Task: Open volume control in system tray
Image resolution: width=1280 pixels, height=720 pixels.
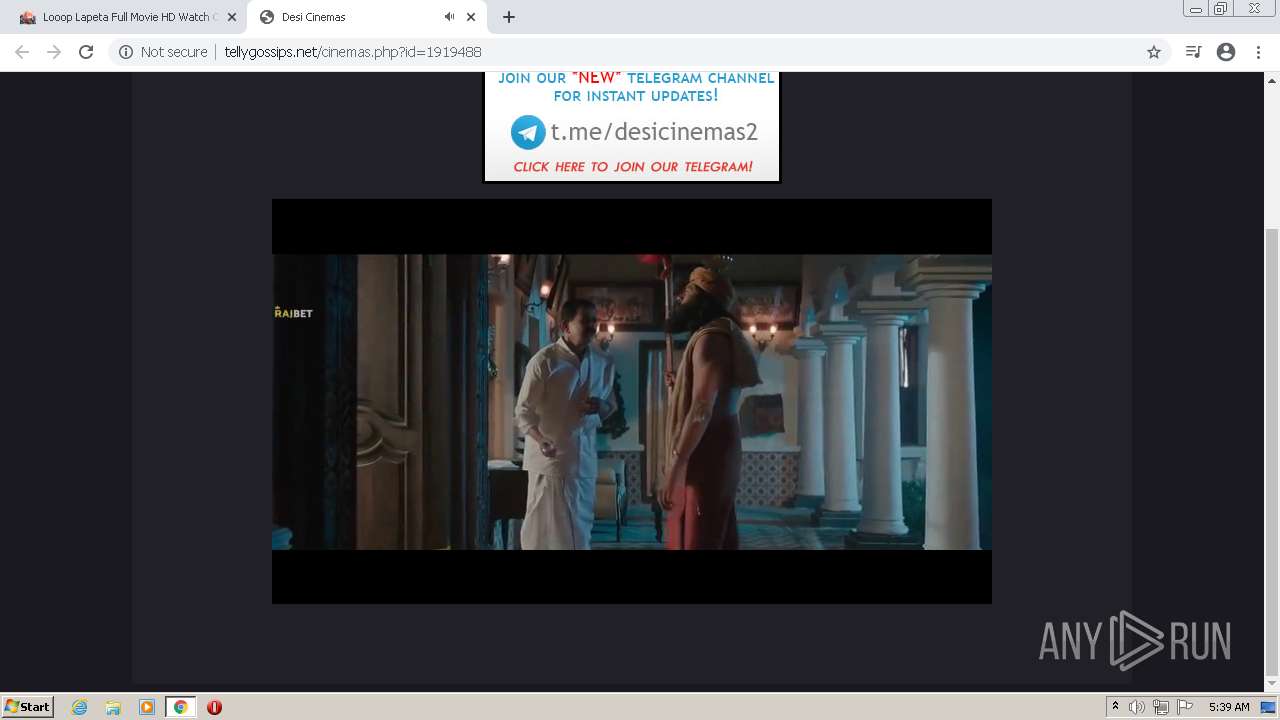Action: tap(1137, 707)
